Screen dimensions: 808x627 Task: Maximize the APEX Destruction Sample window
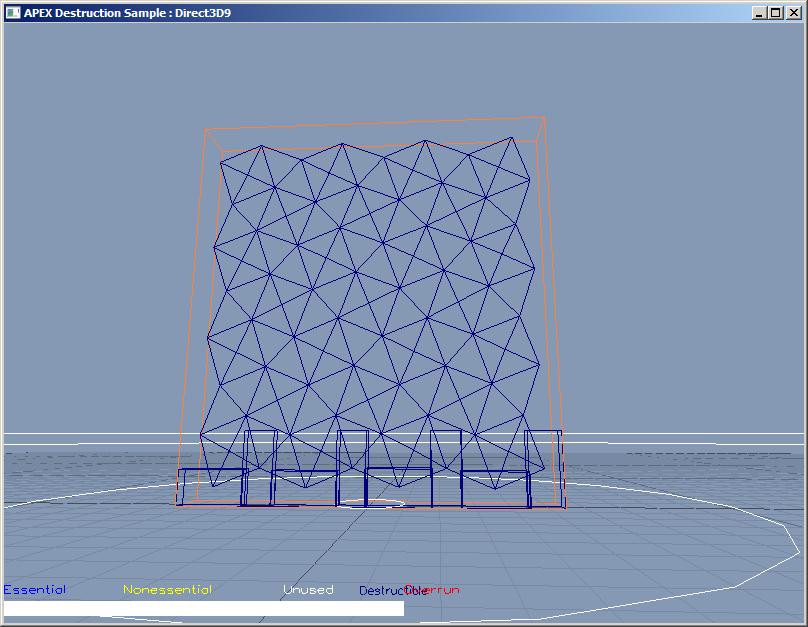tap(776, 13)
